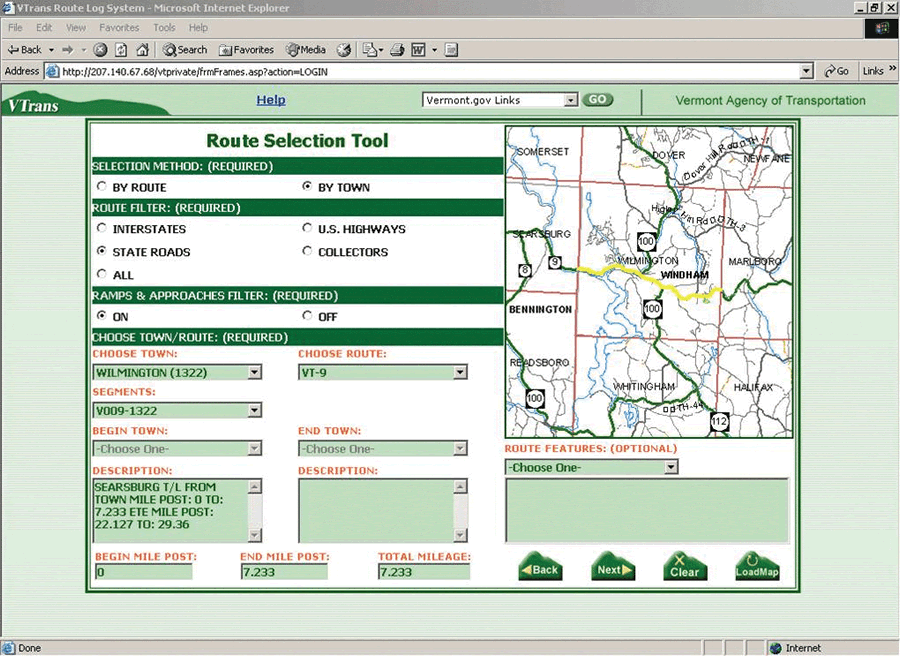Expand the Choose Route VT-9 dropdown
This screenshot has height=656, width=900.
(x=460, y=372)
